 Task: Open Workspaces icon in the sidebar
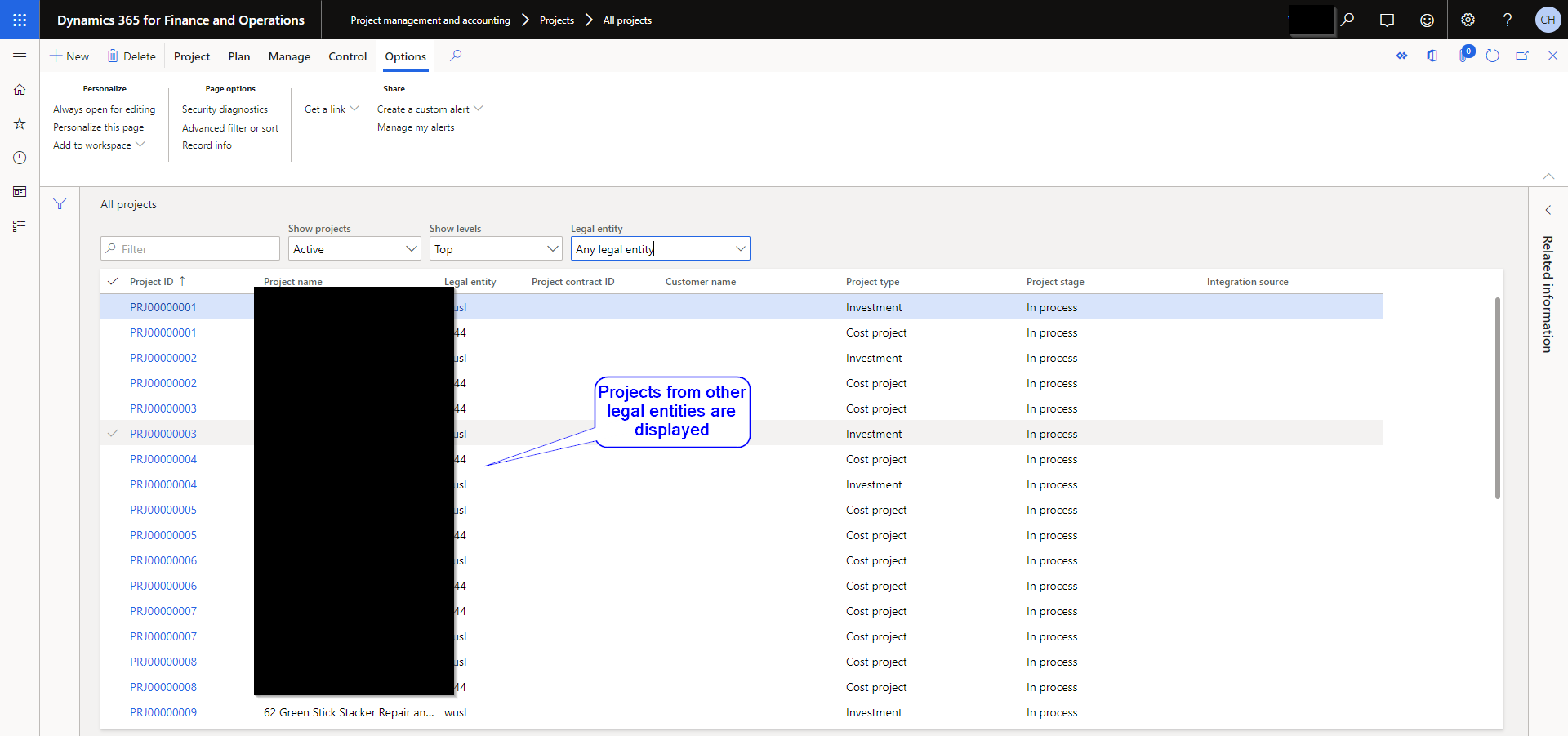coord(20,192)
